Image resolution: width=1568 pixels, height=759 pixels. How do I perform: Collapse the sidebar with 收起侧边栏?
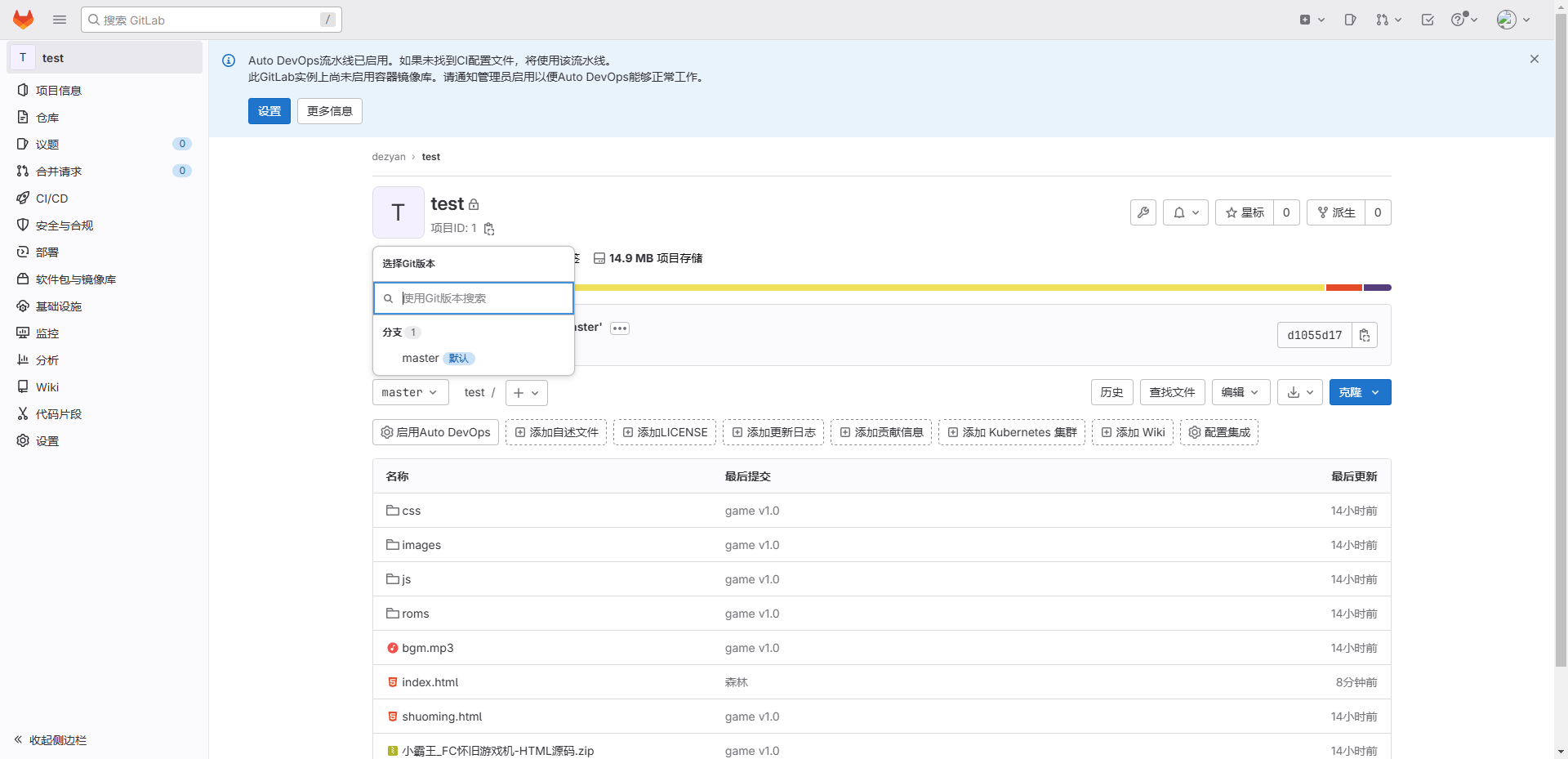51,740
